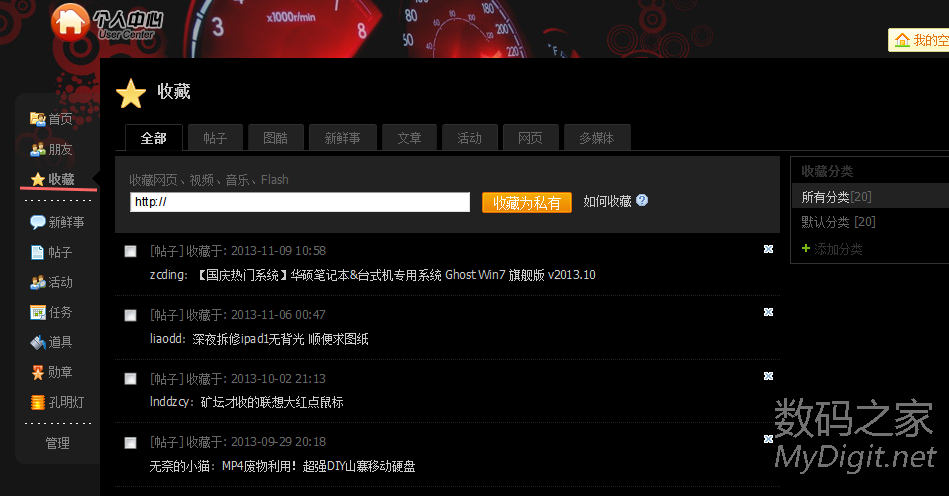Open 我的空间 via the house icon button
Viewport: 949px width, 496px height.
coord(919,40)
